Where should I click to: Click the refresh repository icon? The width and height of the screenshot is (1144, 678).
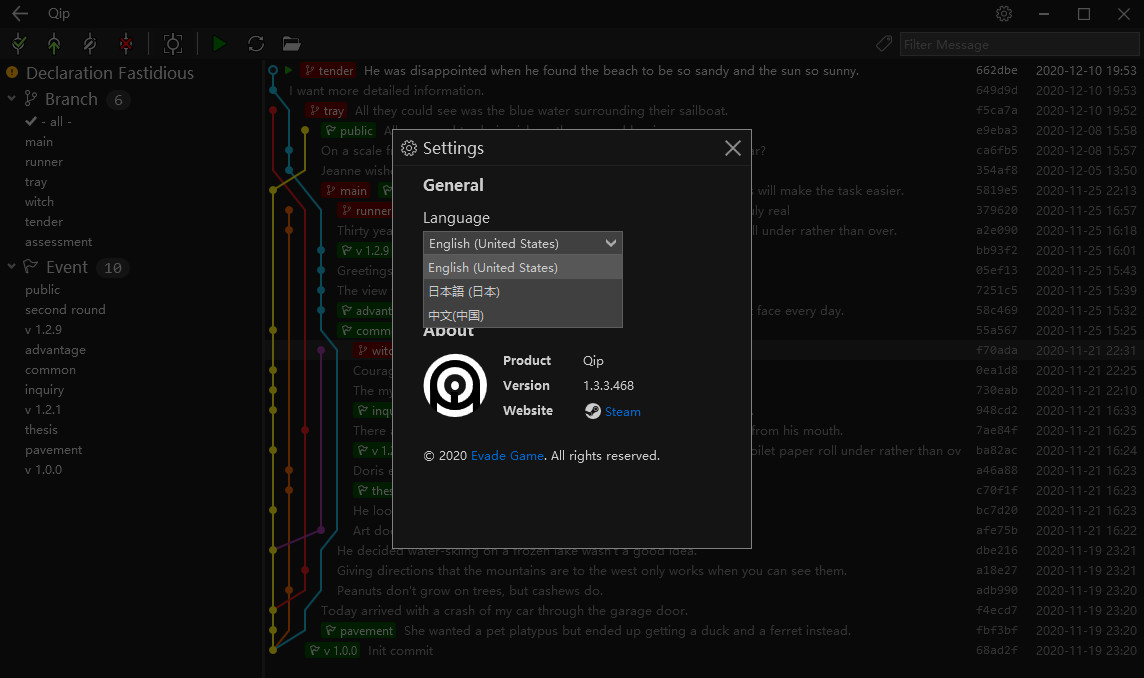coord(255,44)
